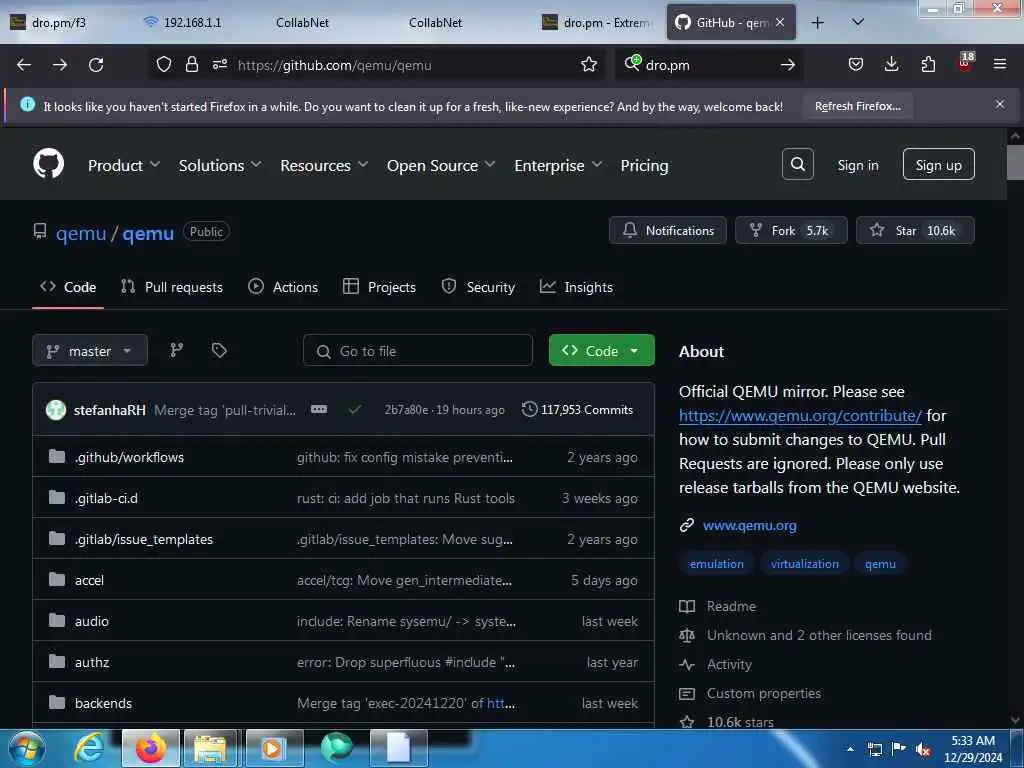The height and width of the screenshot is (768, 1024).
Task: Open the Windows Start button
Action: (x=25, y=748)
